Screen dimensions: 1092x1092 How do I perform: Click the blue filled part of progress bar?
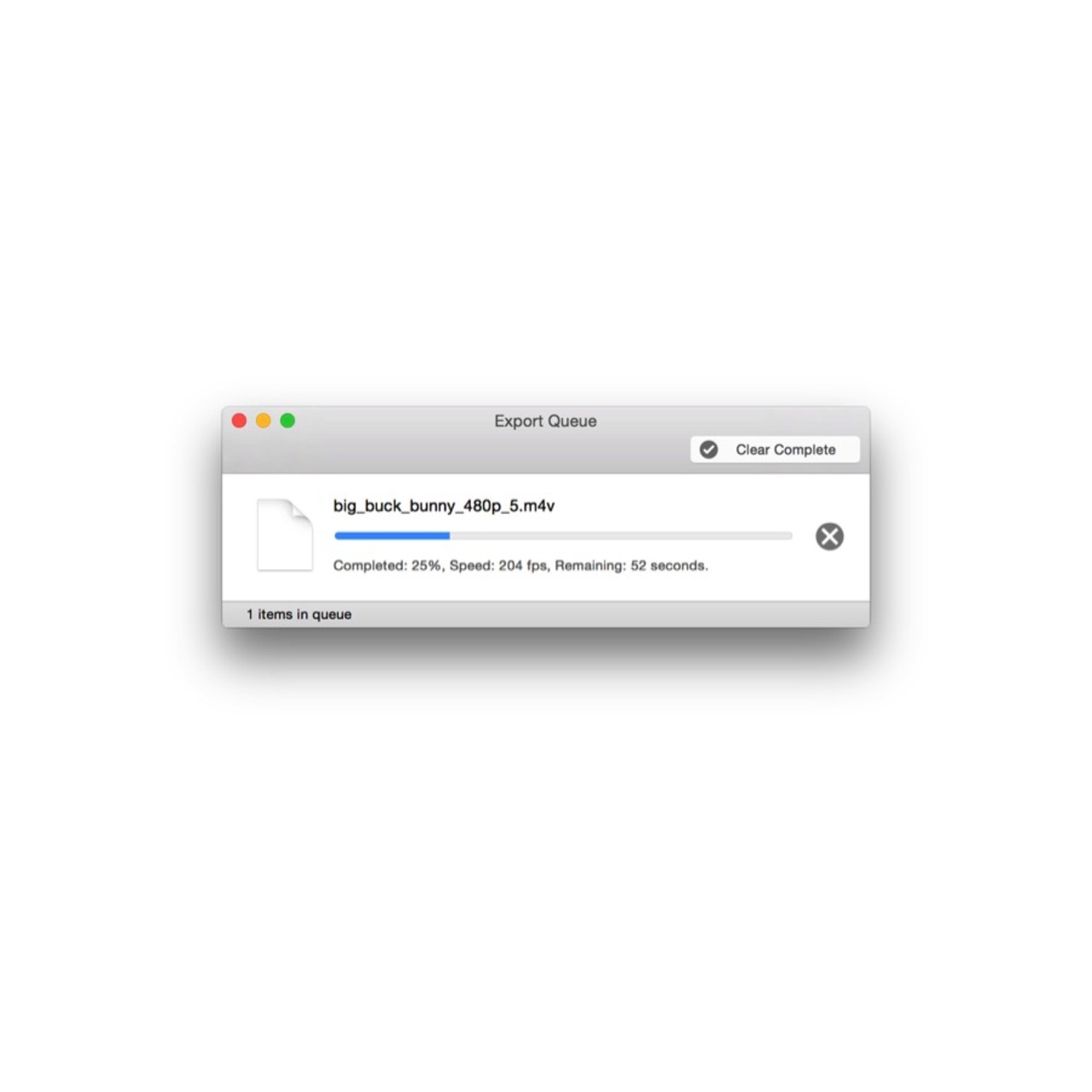(392, 536)
